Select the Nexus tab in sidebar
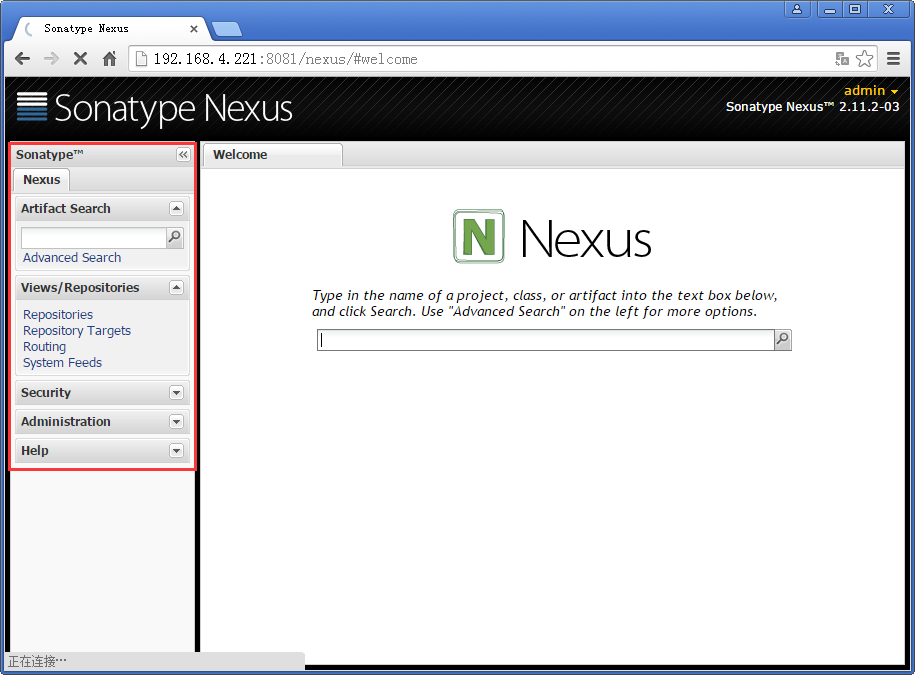Viewport: 915px width, 675px height. [x=41, y=180]
